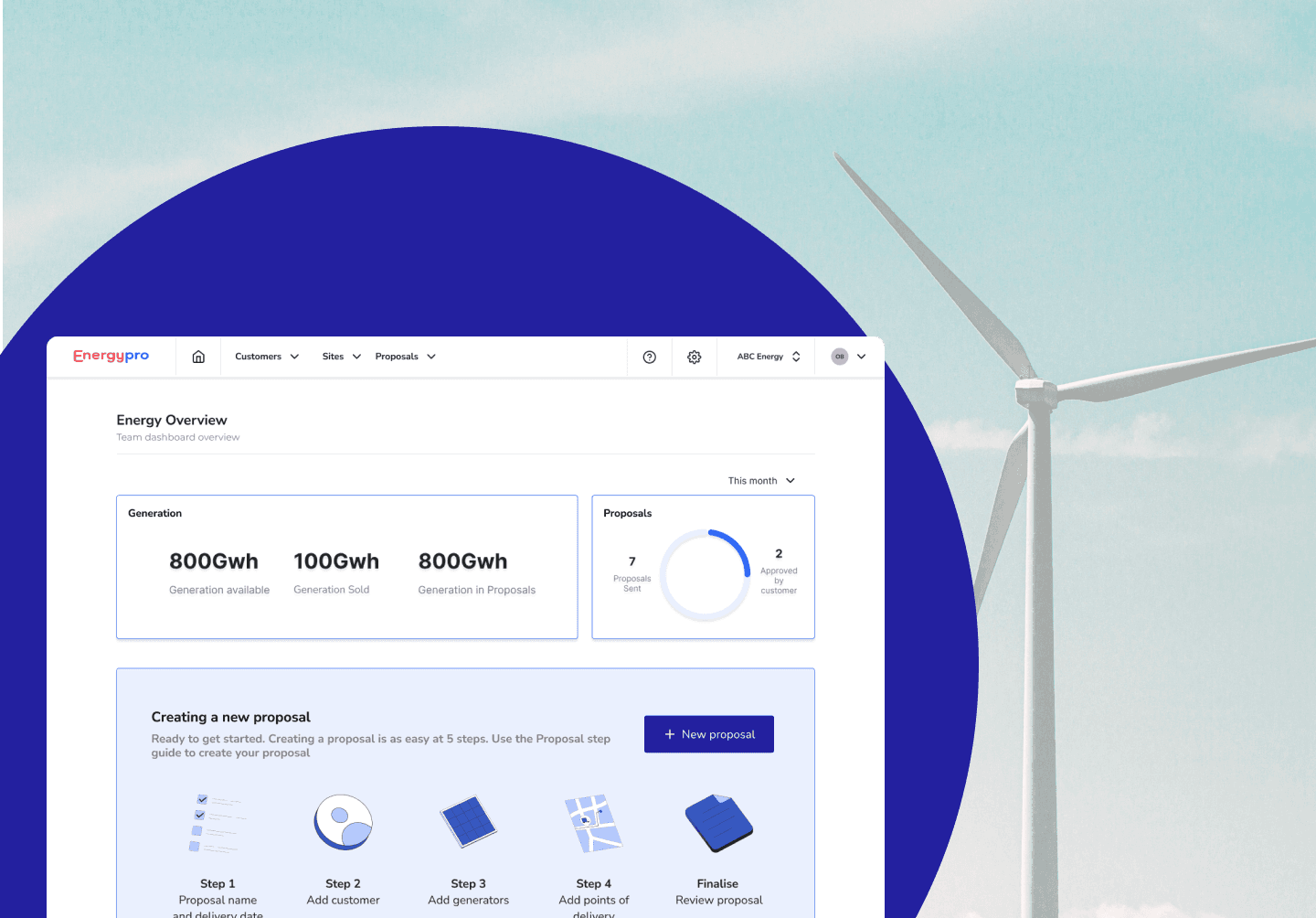The image size is (1316, 918).
Task: Open the Proposals navigation menu
Action: (406, 357)
